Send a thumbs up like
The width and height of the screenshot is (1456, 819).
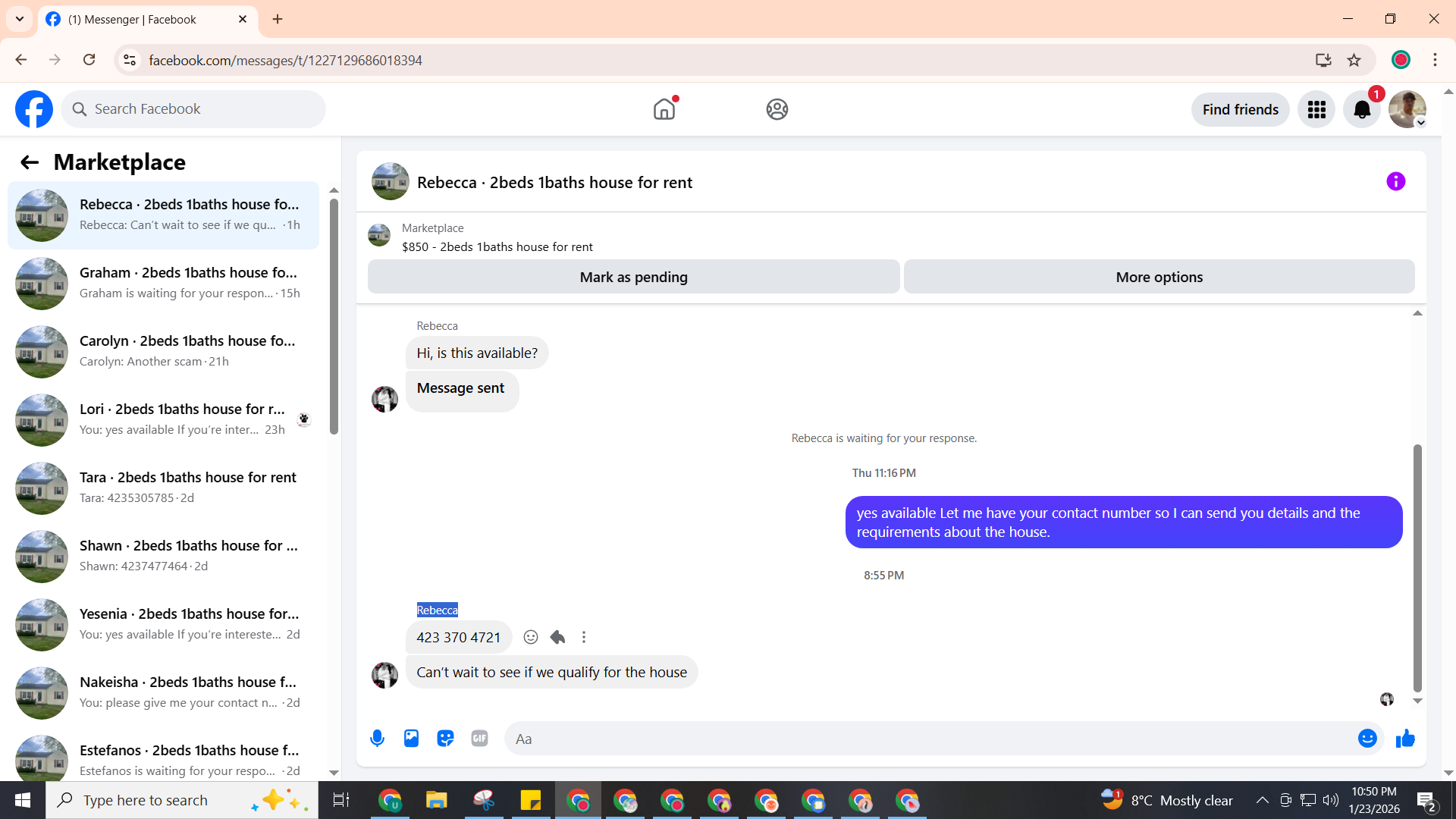tap(1405, 739)
